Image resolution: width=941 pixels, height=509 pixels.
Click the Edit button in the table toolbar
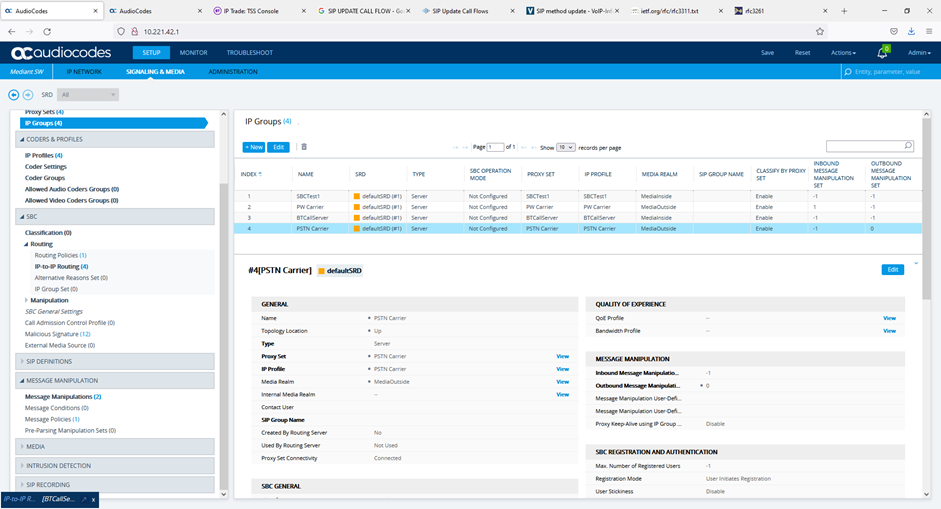point(279,147)
